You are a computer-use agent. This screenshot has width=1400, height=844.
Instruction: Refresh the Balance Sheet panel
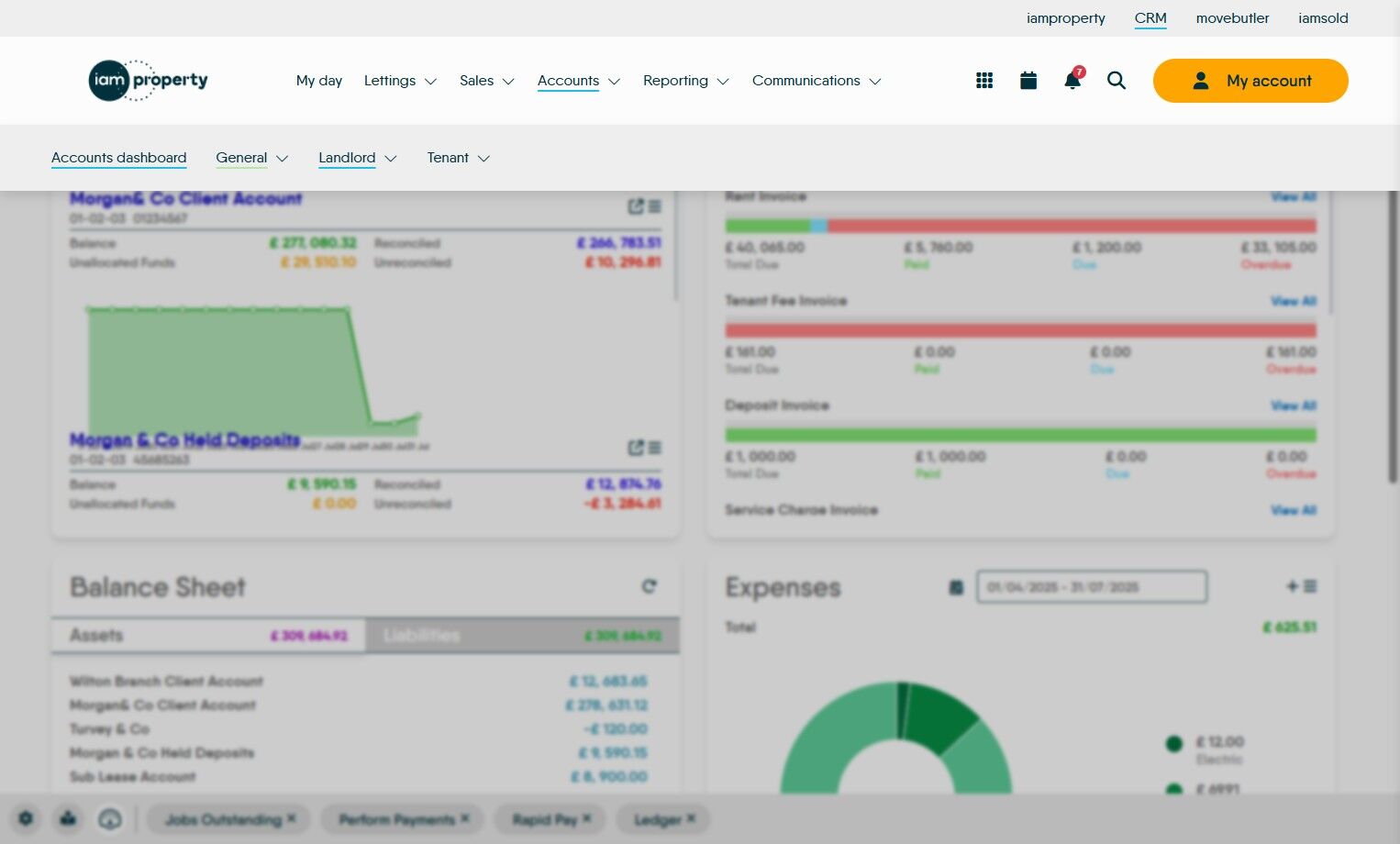(650, 586)
